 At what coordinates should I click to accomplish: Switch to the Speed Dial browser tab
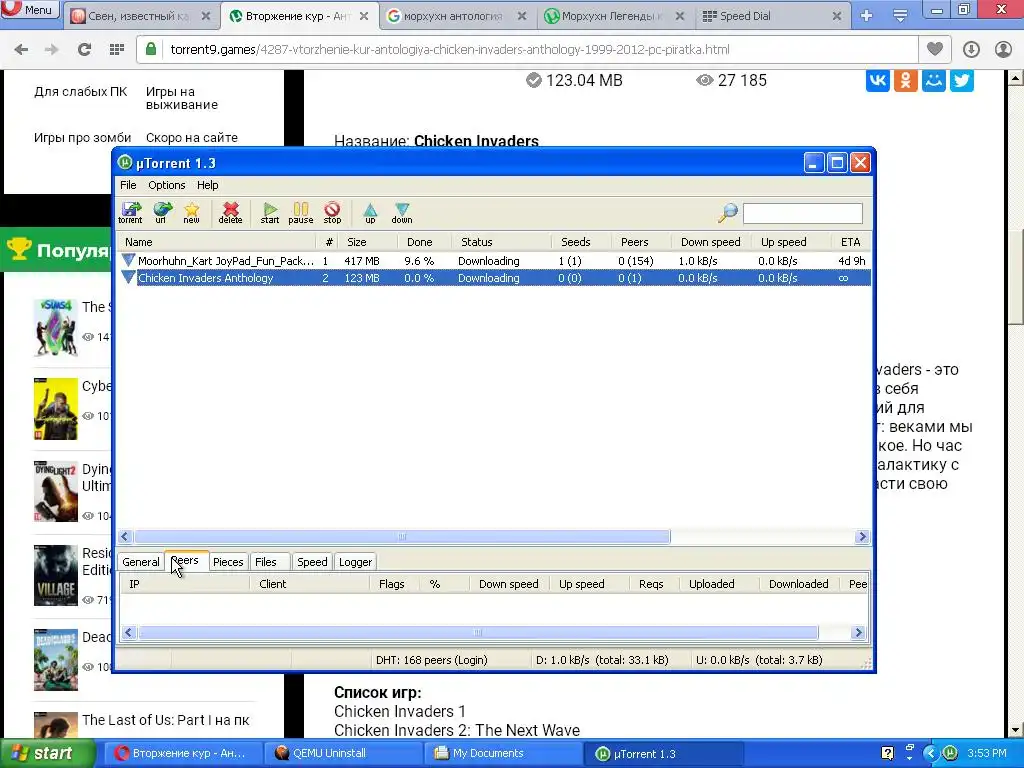tap(771, 16)
